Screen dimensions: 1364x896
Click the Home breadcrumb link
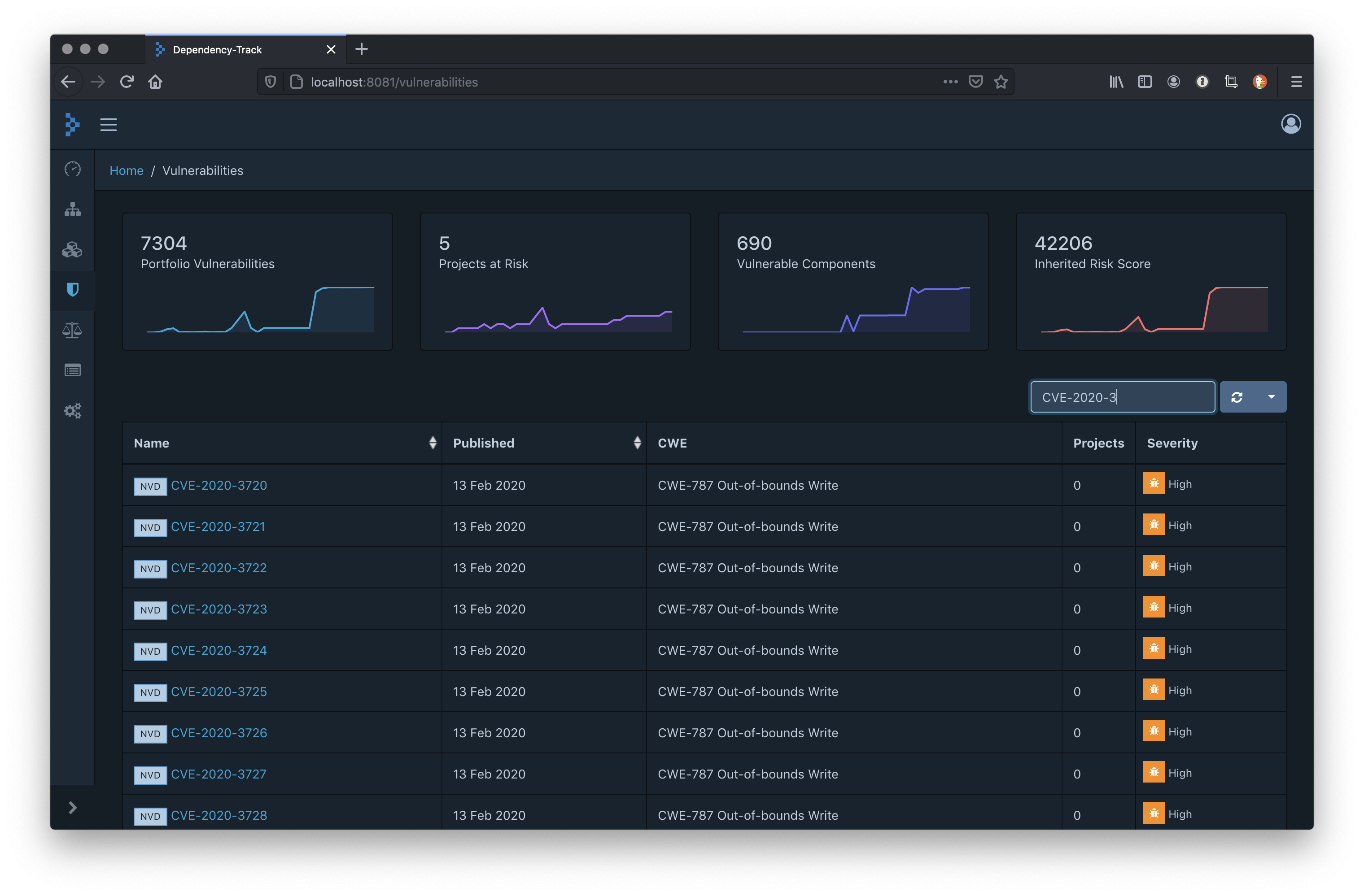pyautogui.click(x=126, y=171)
